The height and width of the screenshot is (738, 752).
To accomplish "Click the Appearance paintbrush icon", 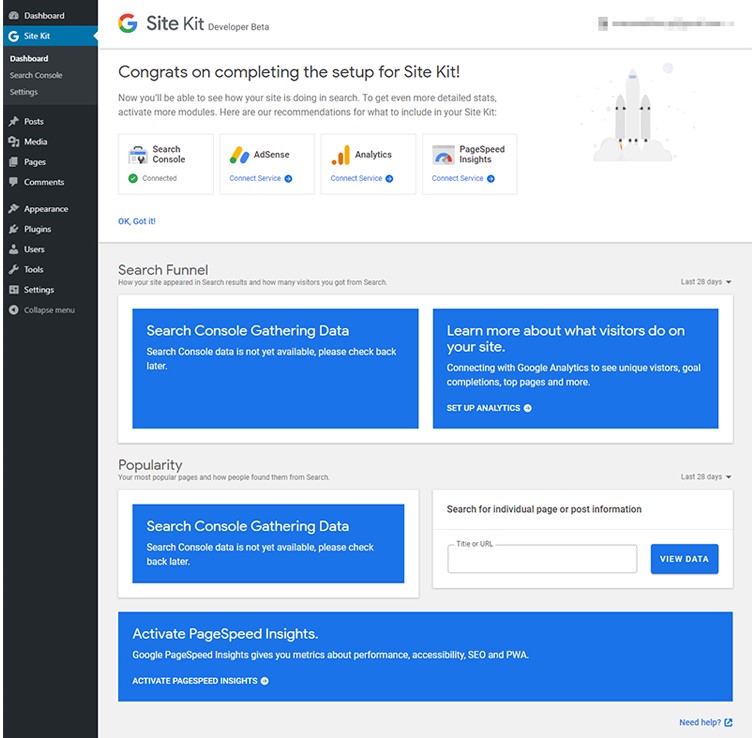I will click(x=13, y=209).
